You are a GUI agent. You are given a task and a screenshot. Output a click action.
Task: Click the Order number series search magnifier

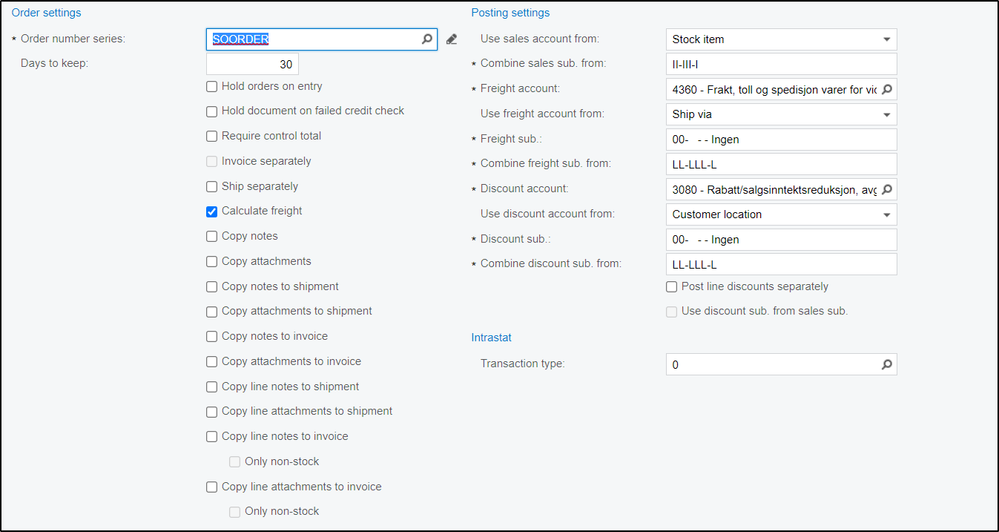click(427, 40)
